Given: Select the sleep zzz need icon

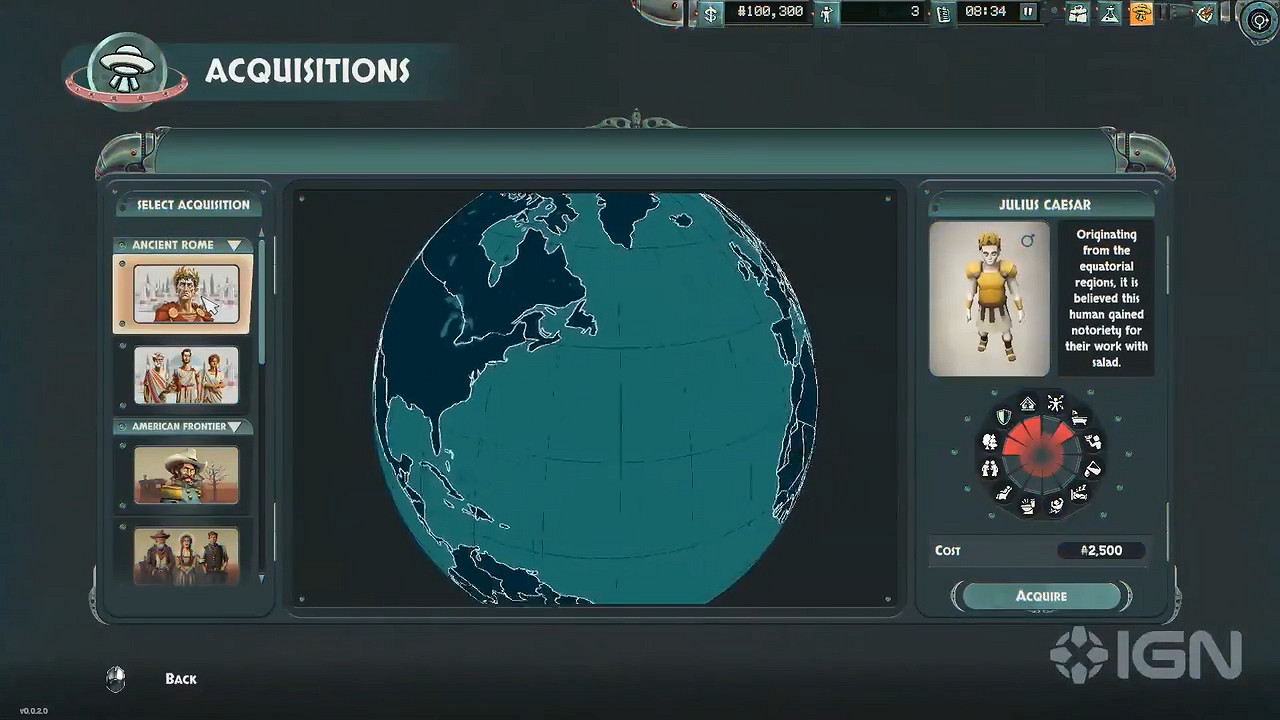Looking at the screenshot, I should pos(1079,493).
